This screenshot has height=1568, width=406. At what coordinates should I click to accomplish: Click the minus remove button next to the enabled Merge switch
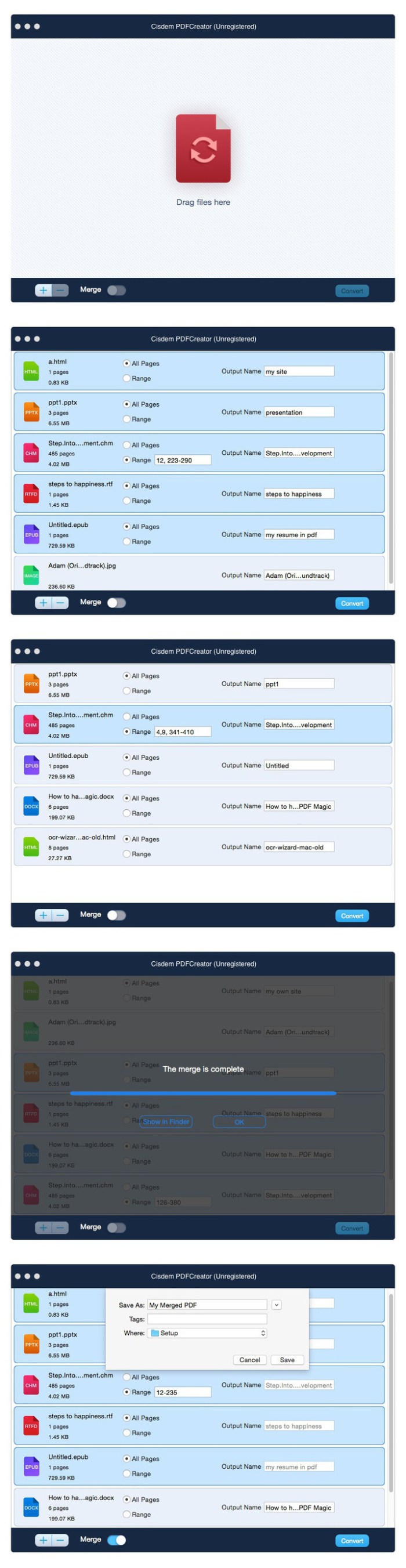click(60, 1540)
